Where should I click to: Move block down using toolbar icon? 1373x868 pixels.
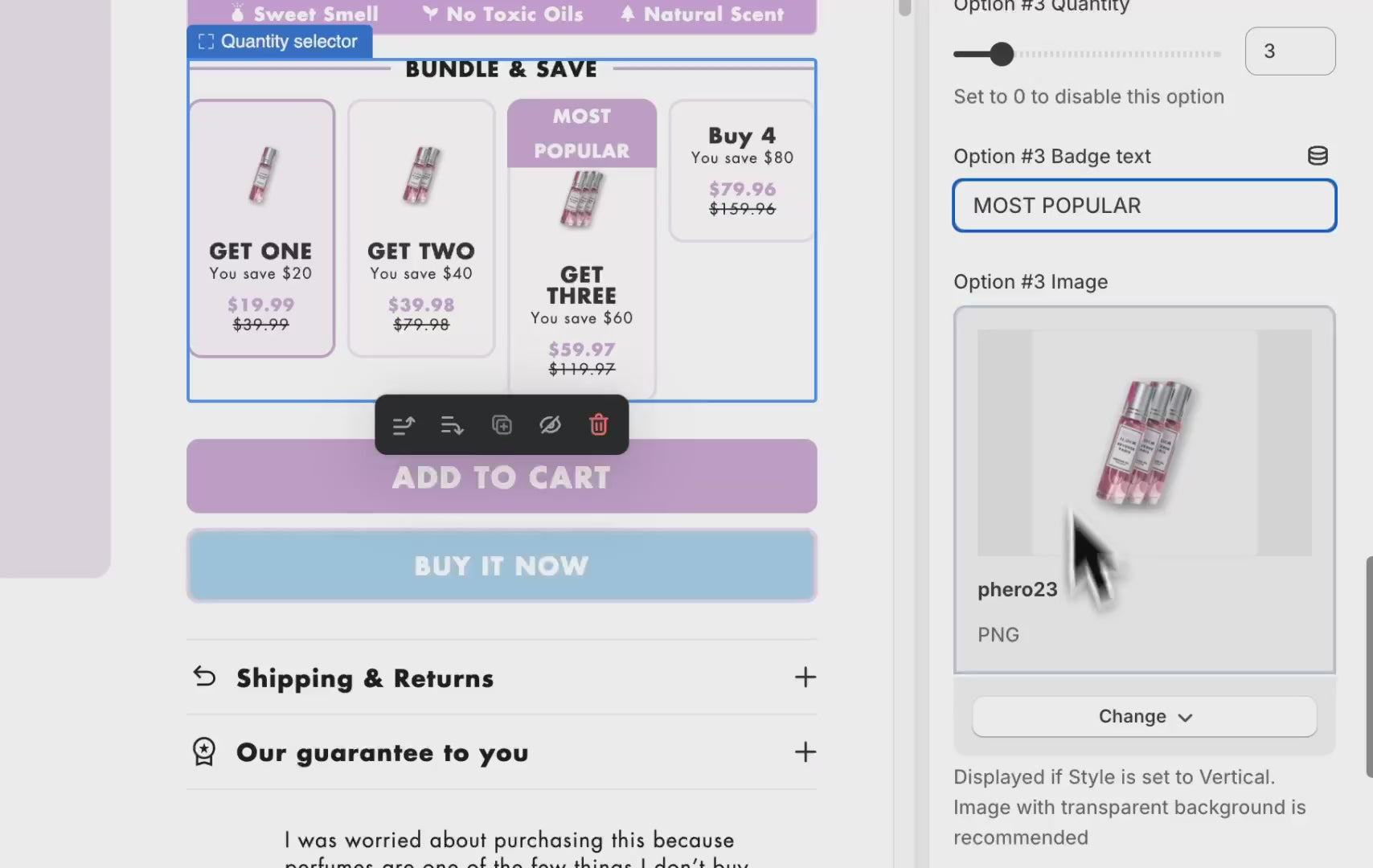(x=453, y=425)
